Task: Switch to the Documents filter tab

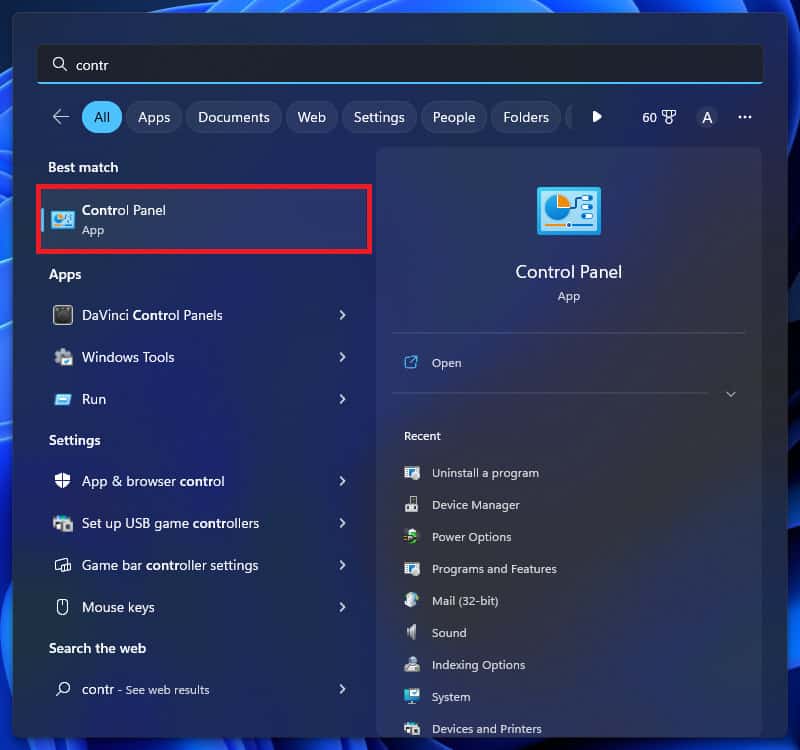Action: [x=234, y=117]
